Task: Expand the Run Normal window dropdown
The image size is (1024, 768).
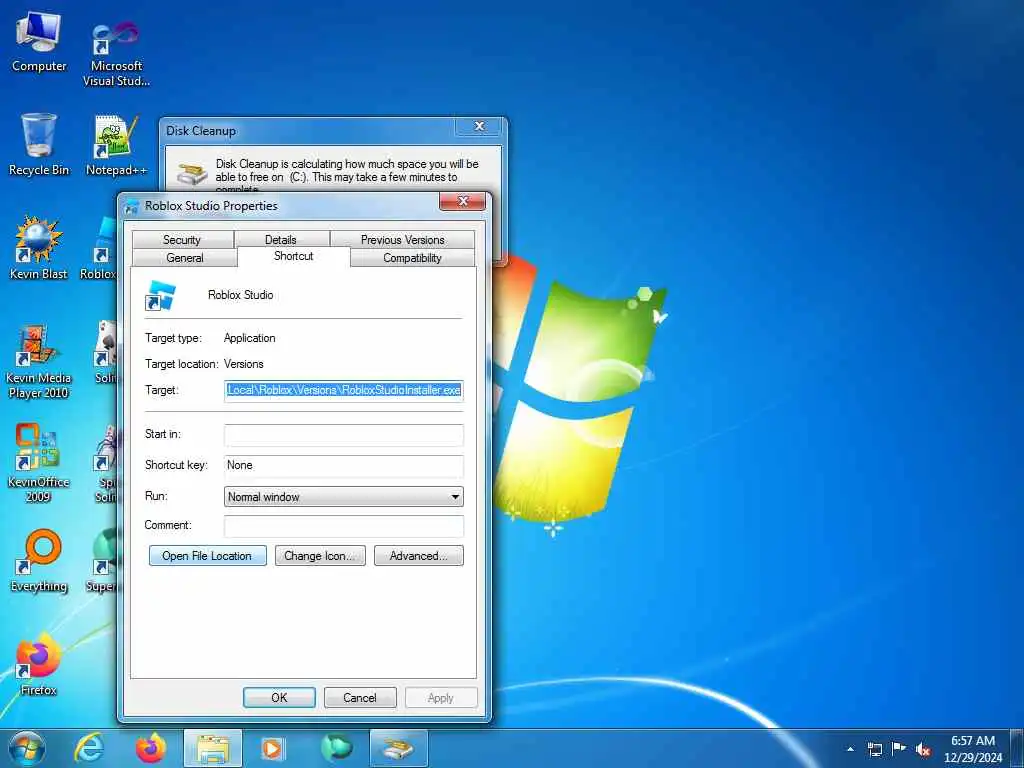Action: point(344,496)
